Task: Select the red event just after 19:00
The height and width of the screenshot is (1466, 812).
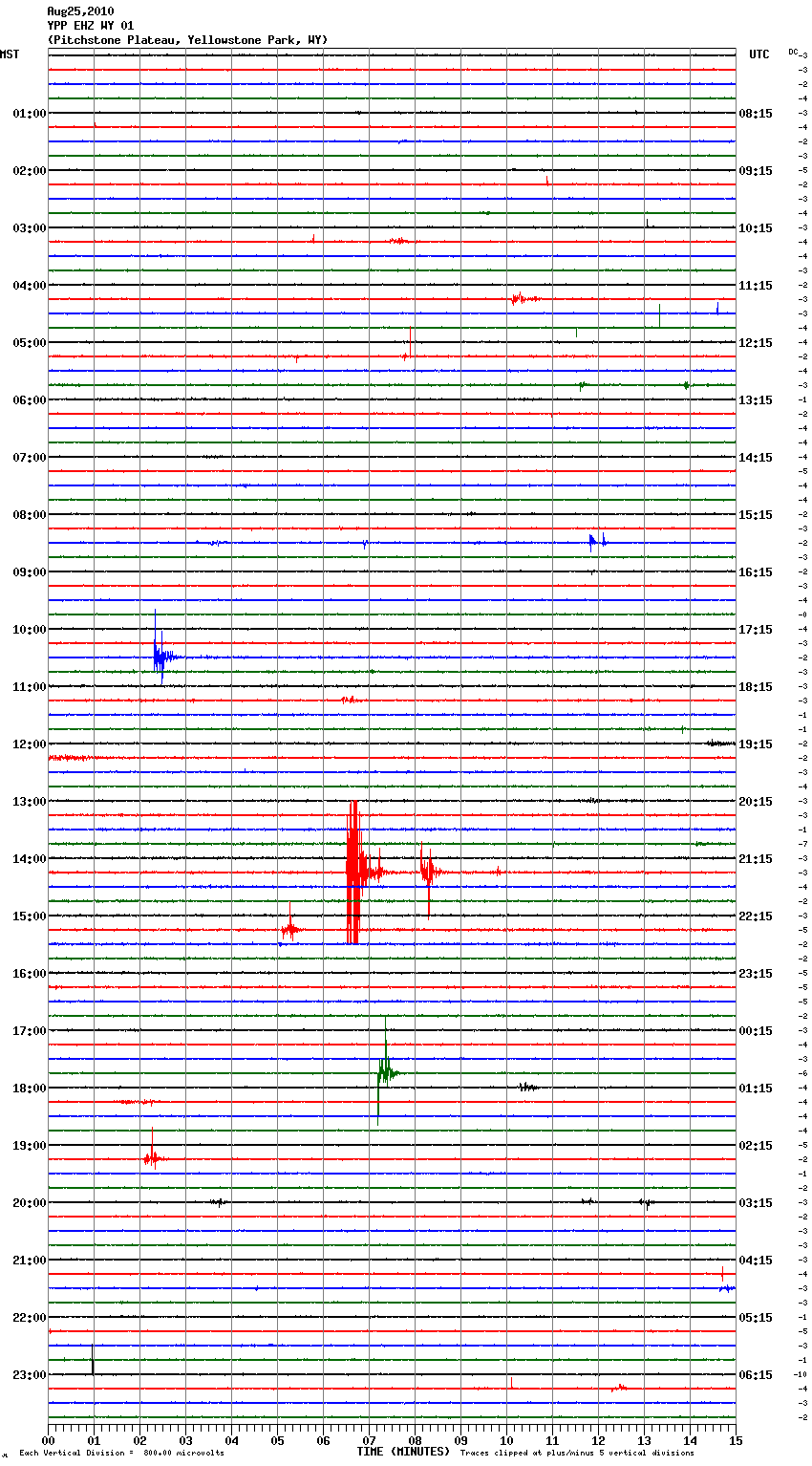Action: pyautogui.click(x=151, y=1158)
